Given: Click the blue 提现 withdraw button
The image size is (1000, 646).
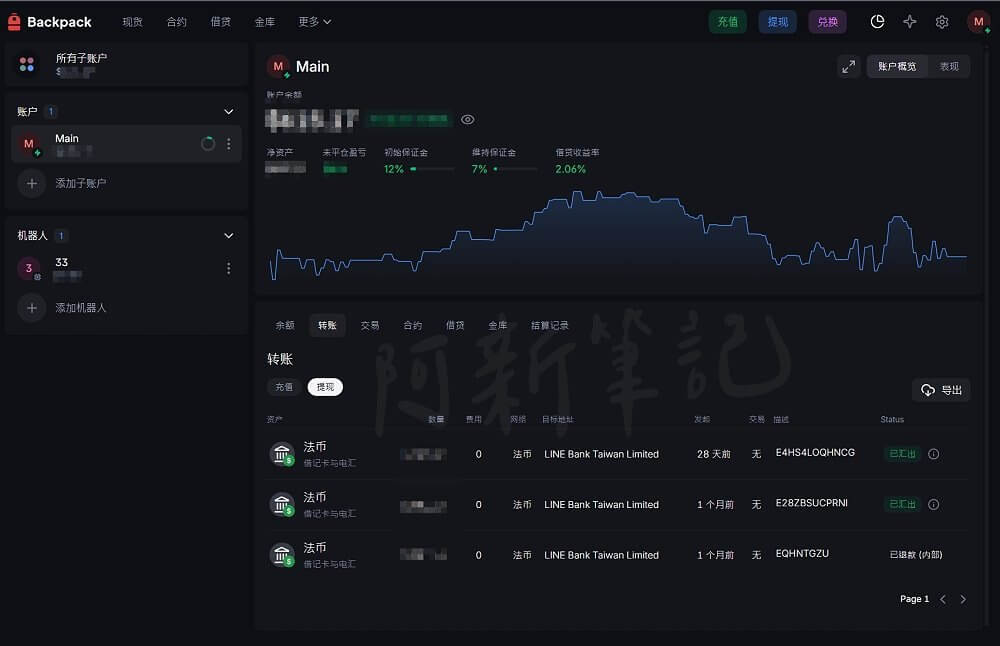Looking at the screenshot, I should pyautogui.click(x=777, y=22).
